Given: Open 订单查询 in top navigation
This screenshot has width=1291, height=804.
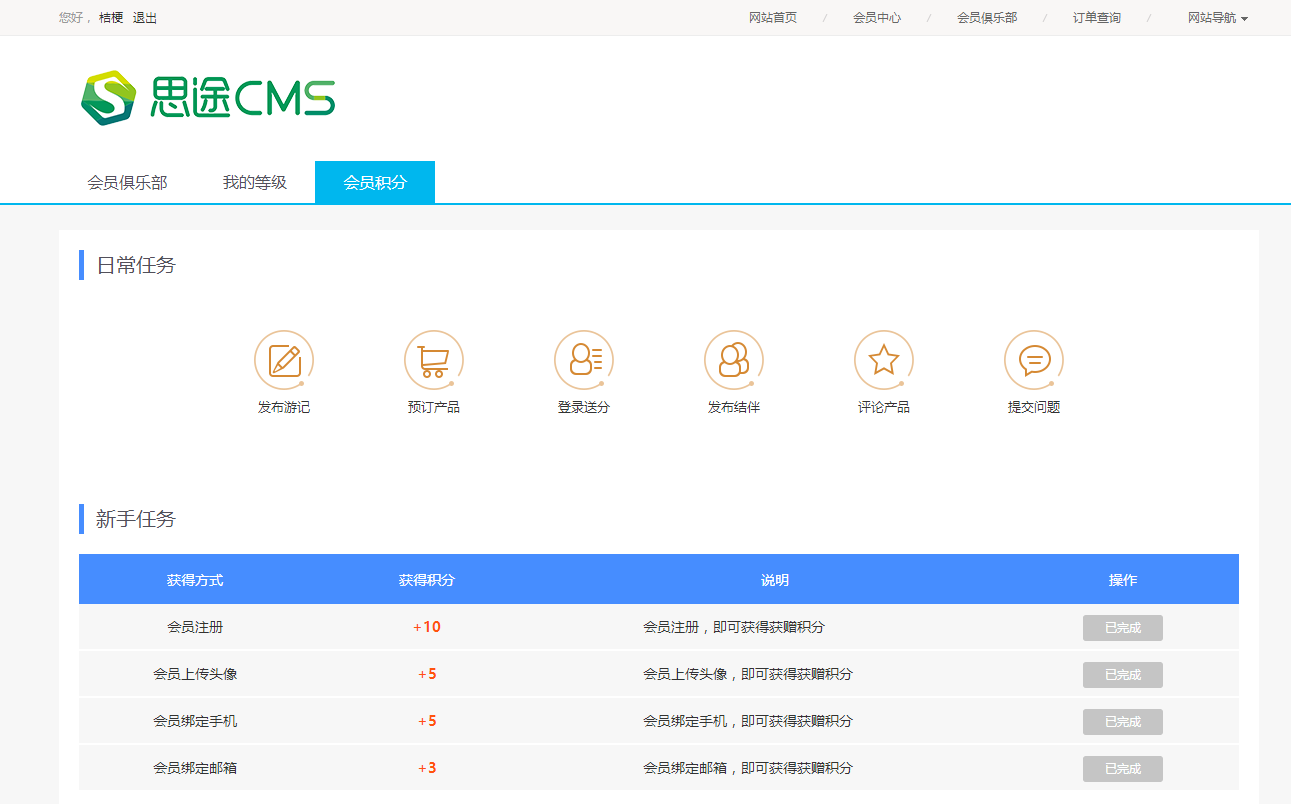Looking at the screenshot, I should [x=1097, y=18].
